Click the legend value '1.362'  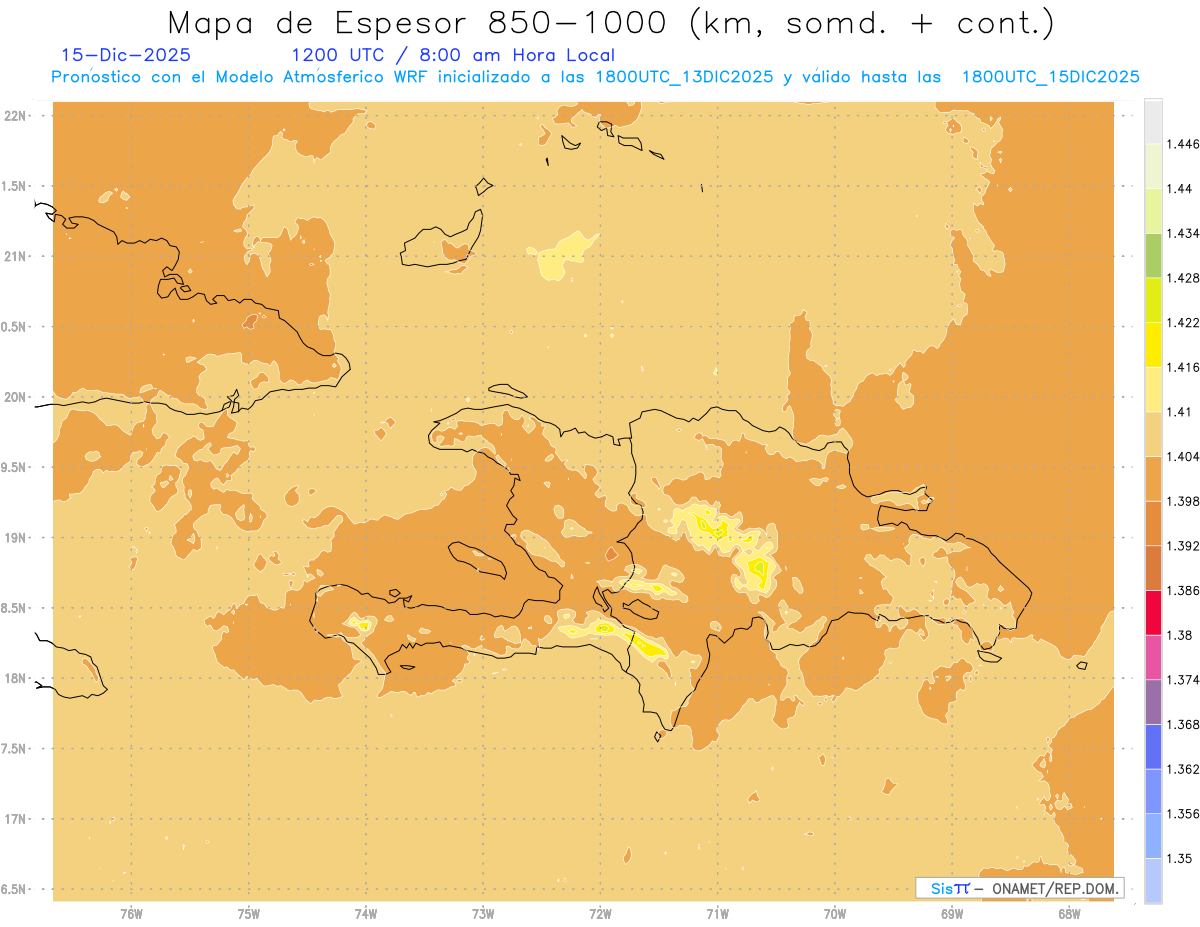[x=1182, y=769]
